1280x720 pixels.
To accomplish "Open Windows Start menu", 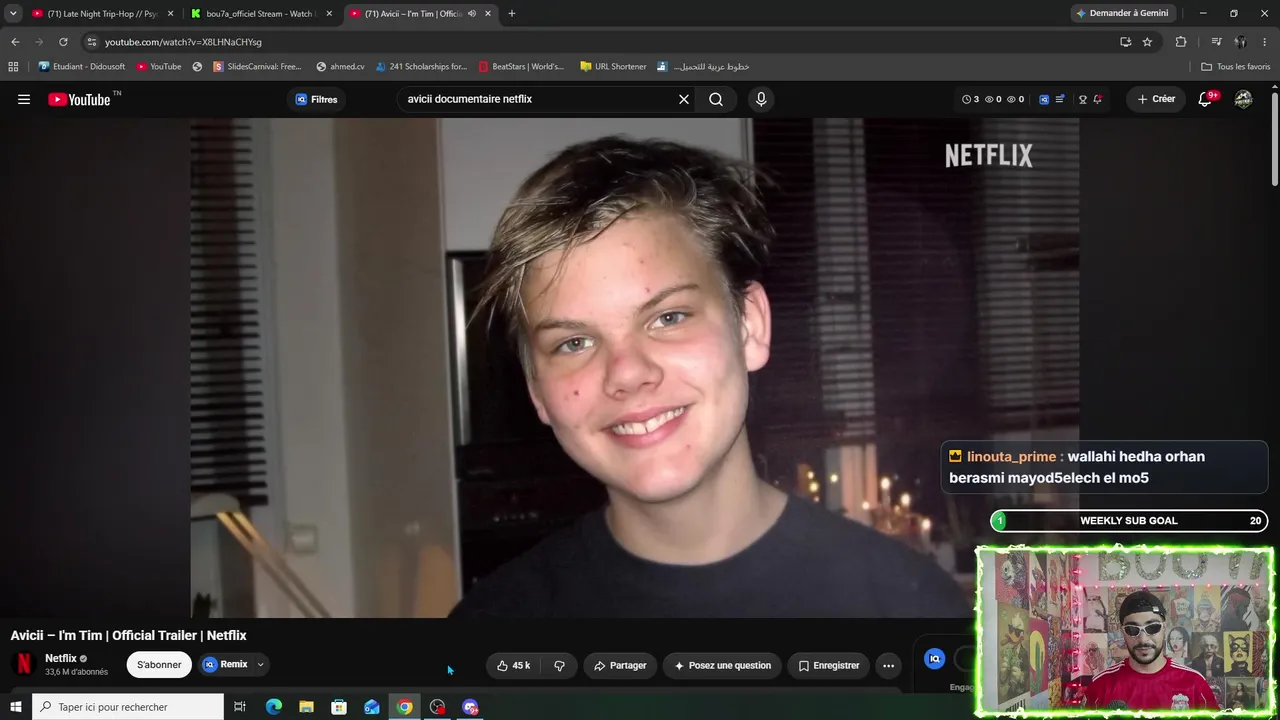I will tap(16, 707).
